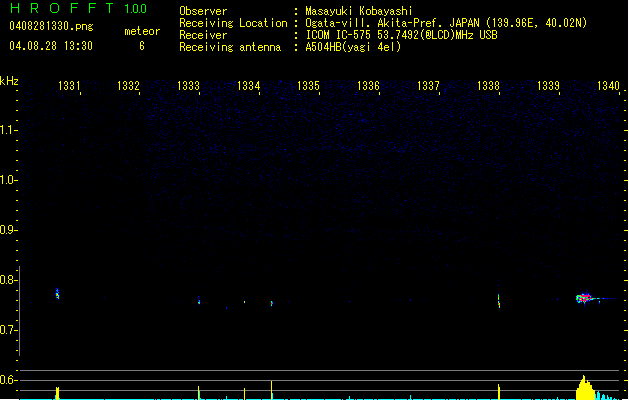The image size is (629, 400).
Task: Click the 1332 time axis marker
Action: 128,85
